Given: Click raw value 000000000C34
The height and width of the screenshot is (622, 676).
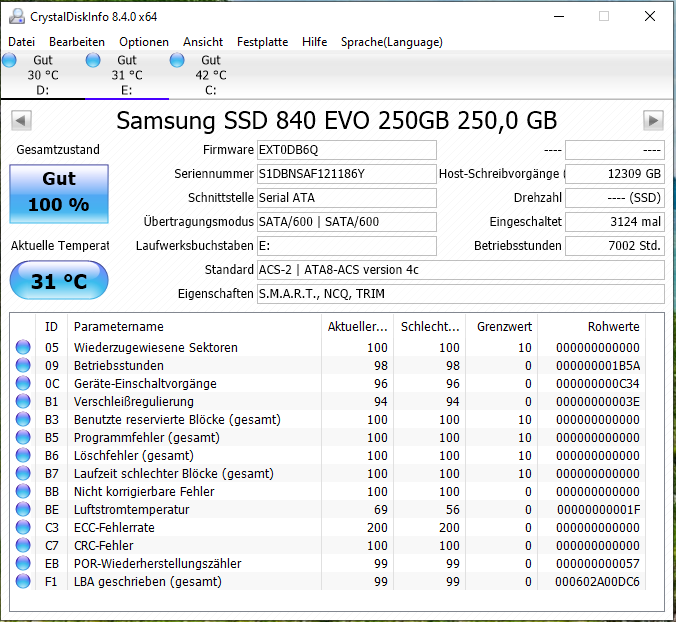Looking at the screenshot, I should (x=598, y=384).
